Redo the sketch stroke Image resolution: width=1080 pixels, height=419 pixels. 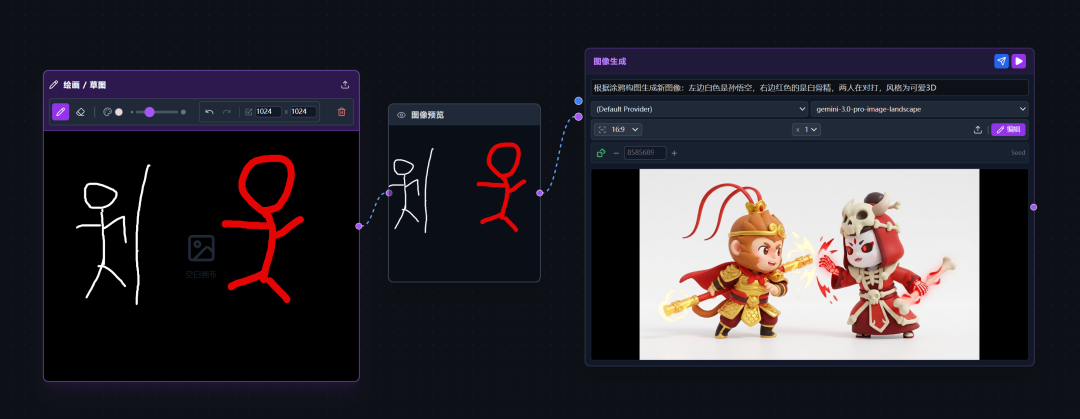227,112
